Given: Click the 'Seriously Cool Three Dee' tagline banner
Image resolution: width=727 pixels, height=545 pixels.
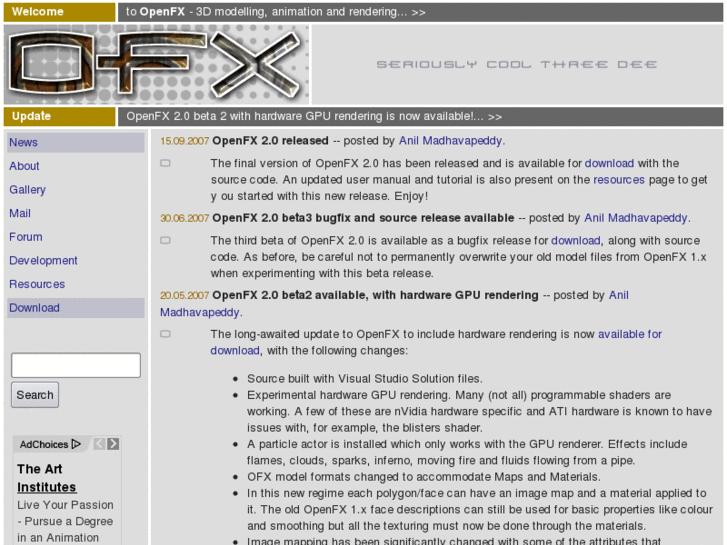Looking at the screenshot, I should (x=517, y=64).
